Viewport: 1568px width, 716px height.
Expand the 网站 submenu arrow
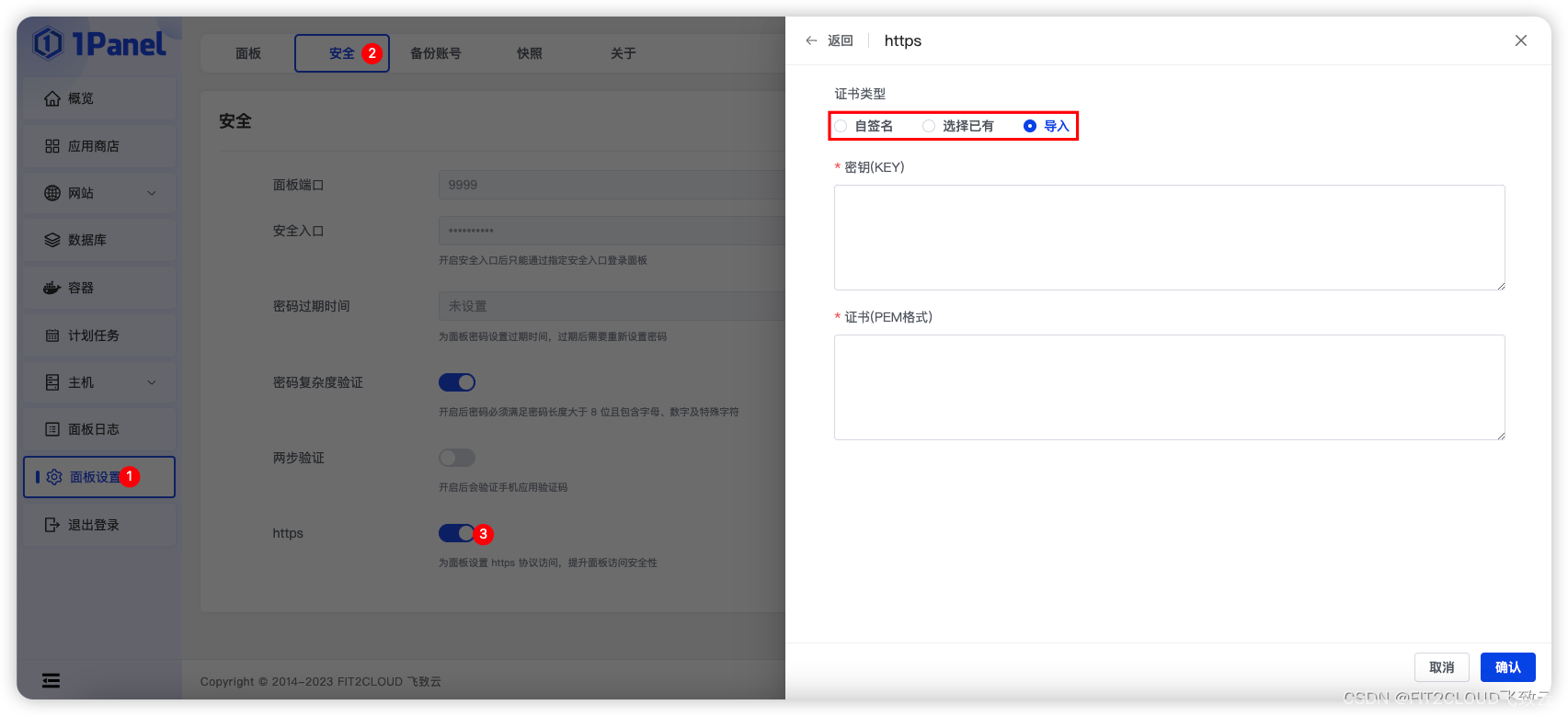(x=152, y=193)
